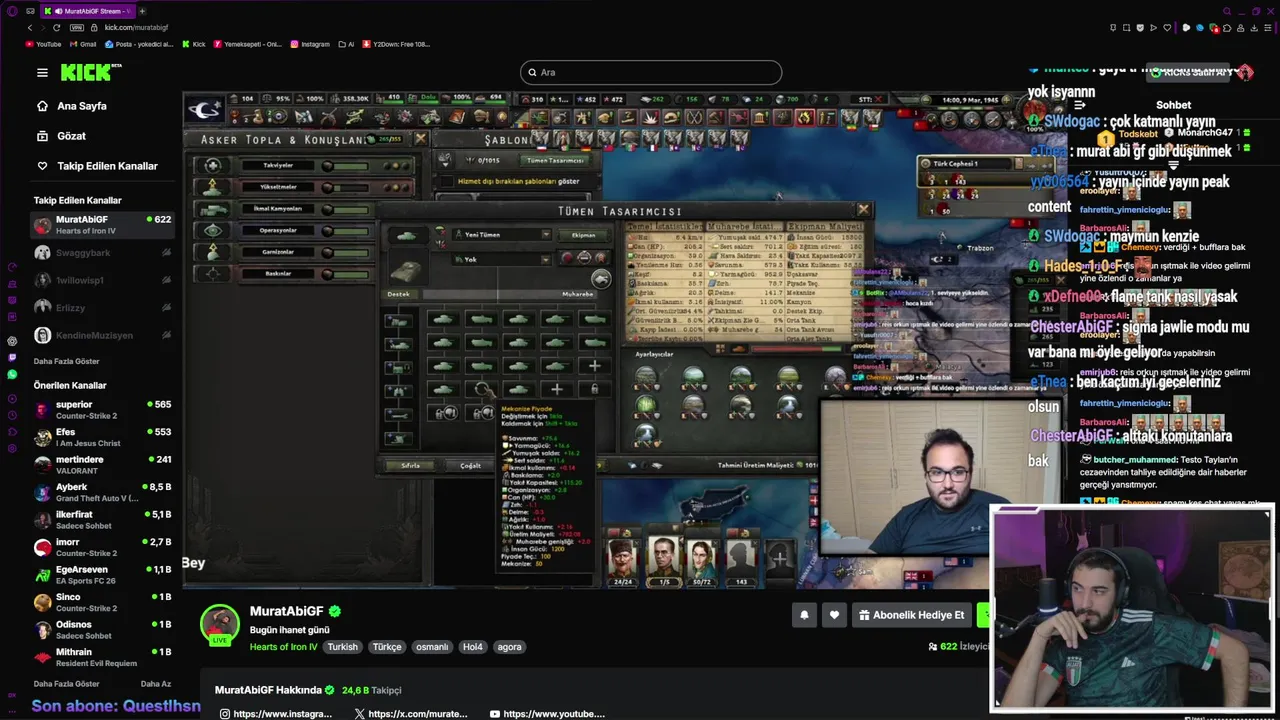The height and width of the screenshot is (720, 1280).
Task: Select Baskınlar row crosshair icon
Action: (212, 274)
